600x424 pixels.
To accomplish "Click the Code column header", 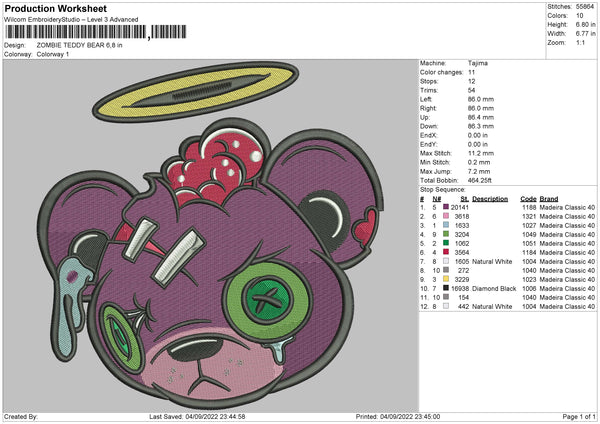I will (528, 199).
